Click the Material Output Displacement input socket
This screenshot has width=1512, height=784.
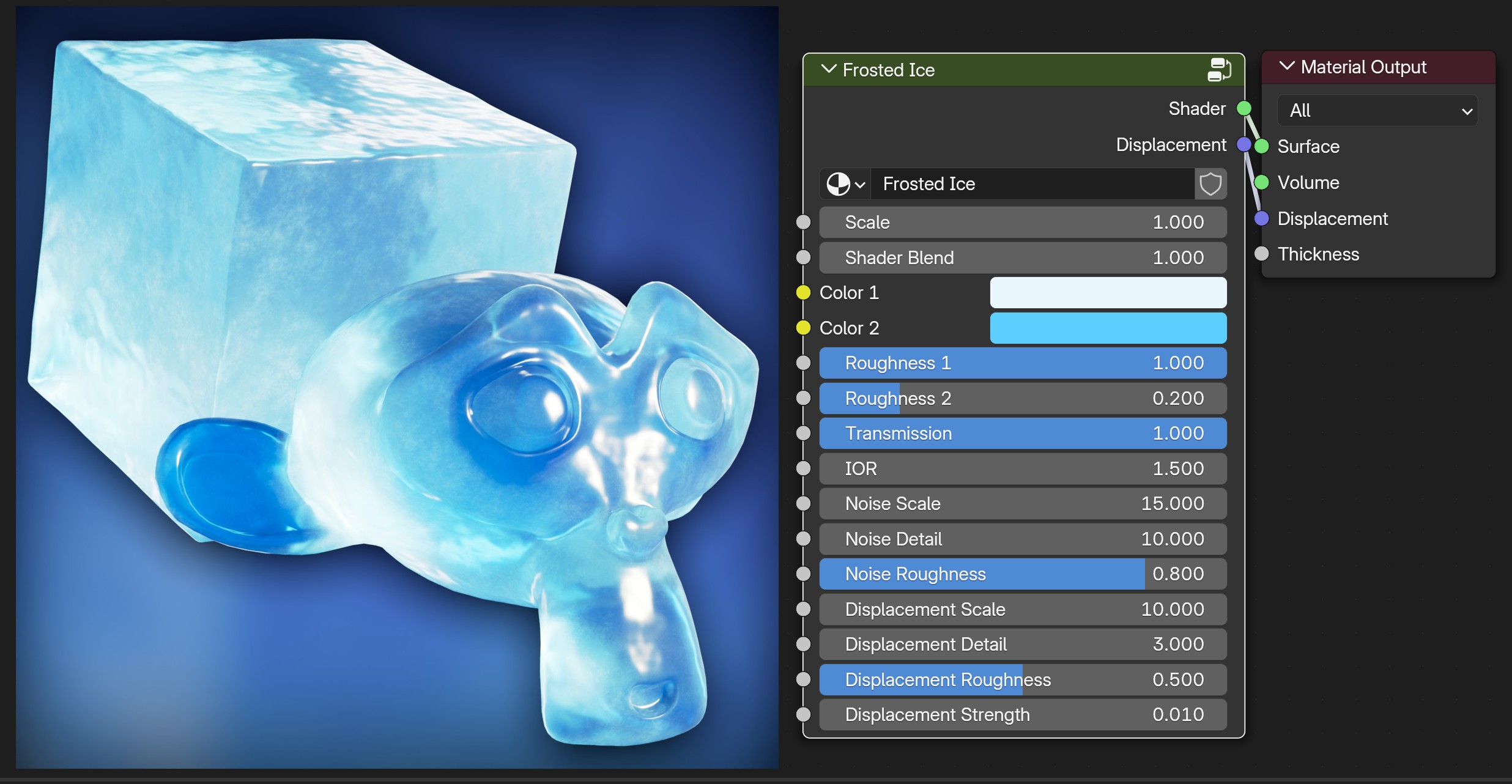point(1262,218)
